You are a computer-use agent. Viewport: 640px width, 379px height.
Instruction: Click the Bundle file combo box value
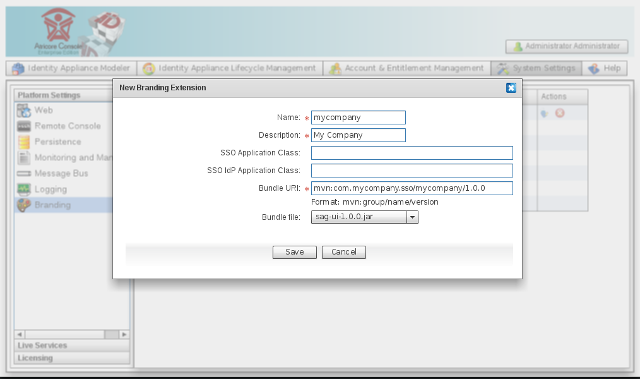pos(359,217)
